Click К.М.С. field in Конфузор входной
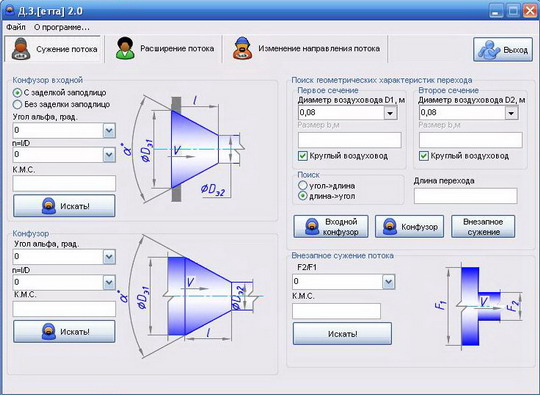This screenshot has height=395, width=540. pos(64,183)
